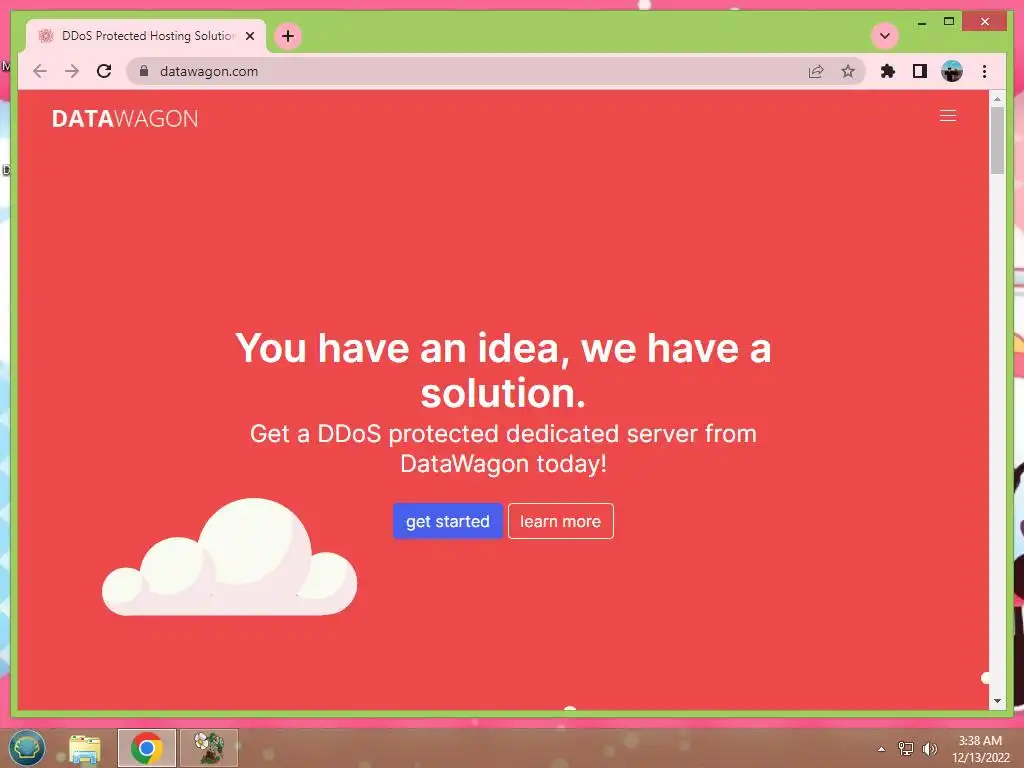Click the learn more button
Screen dimensions: 1024x768
click(560, 521)
